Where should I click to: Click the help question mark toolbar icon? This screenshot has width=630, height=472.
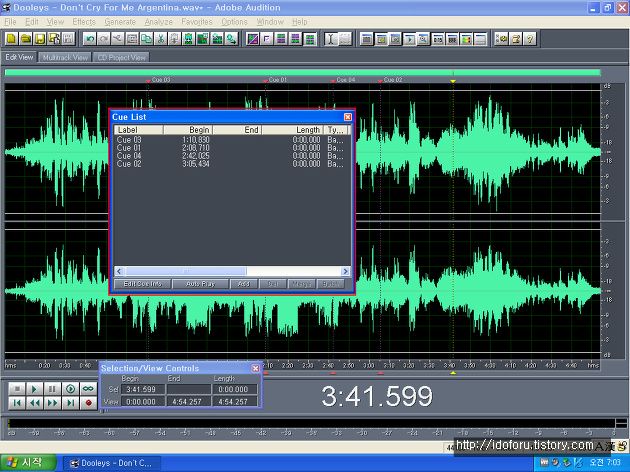coord(530,39)
